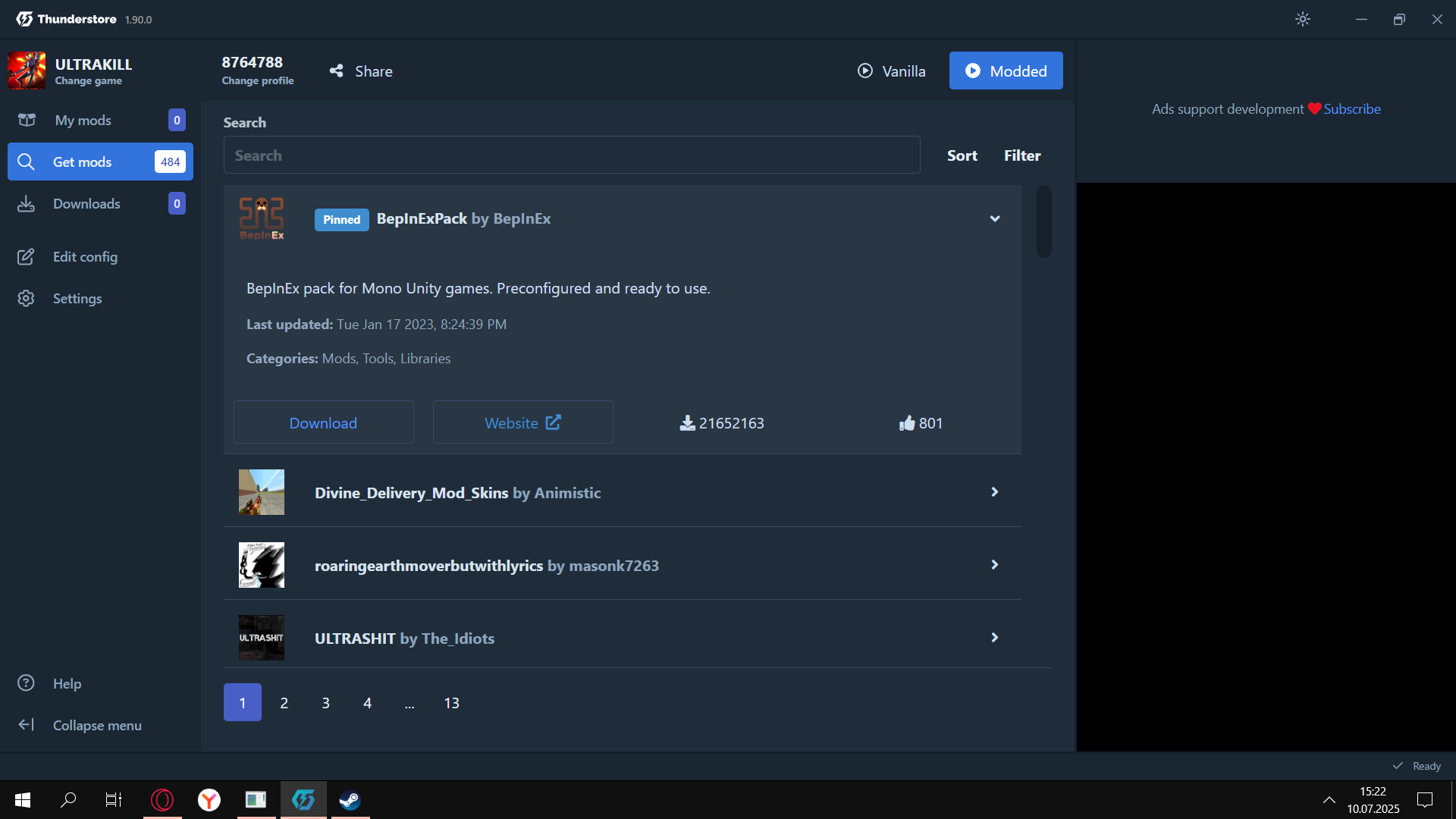The width and height of the screenshot is (1456, 819).
Task: Download the BepInExPack mod
Action: (323, 422)
